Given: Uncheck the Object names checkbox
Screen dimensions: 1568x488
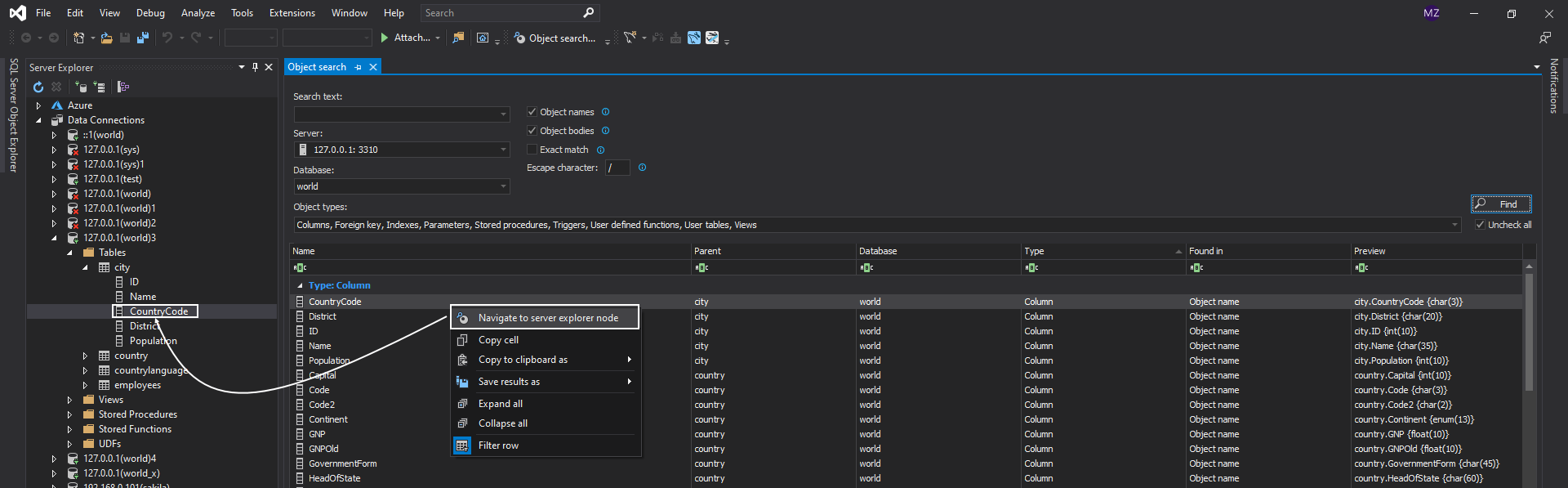Looking at the screenshot, I should 532,112.
